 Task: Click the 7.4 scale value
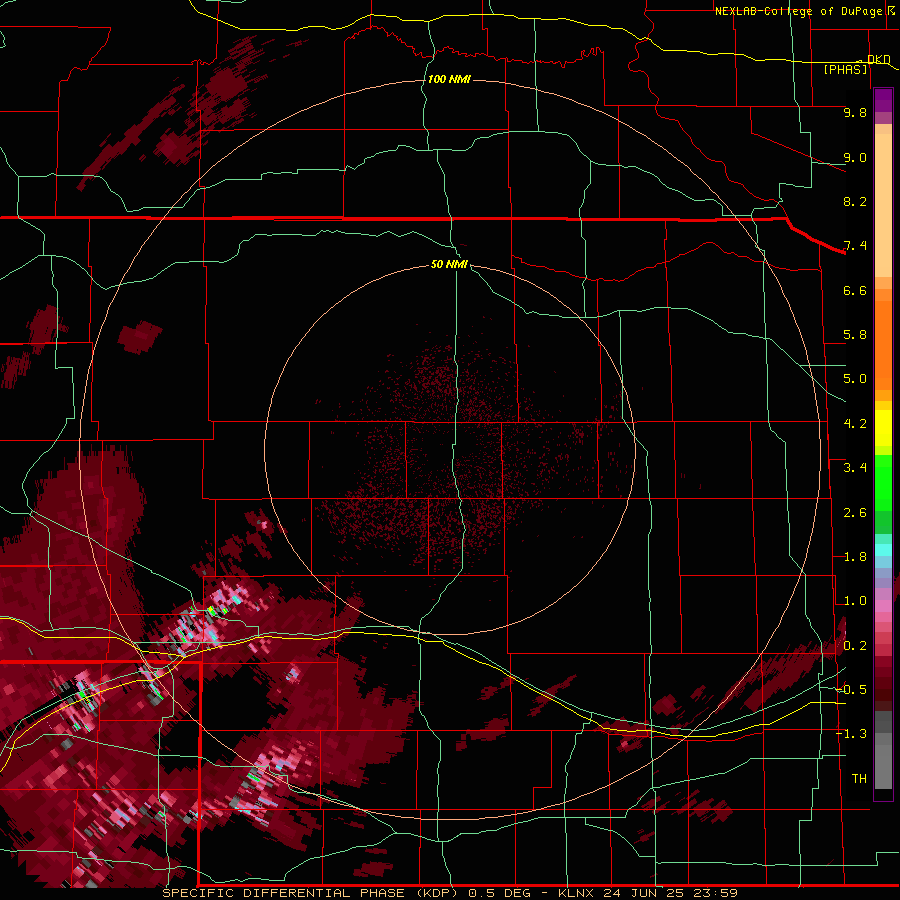pos(855,246)
